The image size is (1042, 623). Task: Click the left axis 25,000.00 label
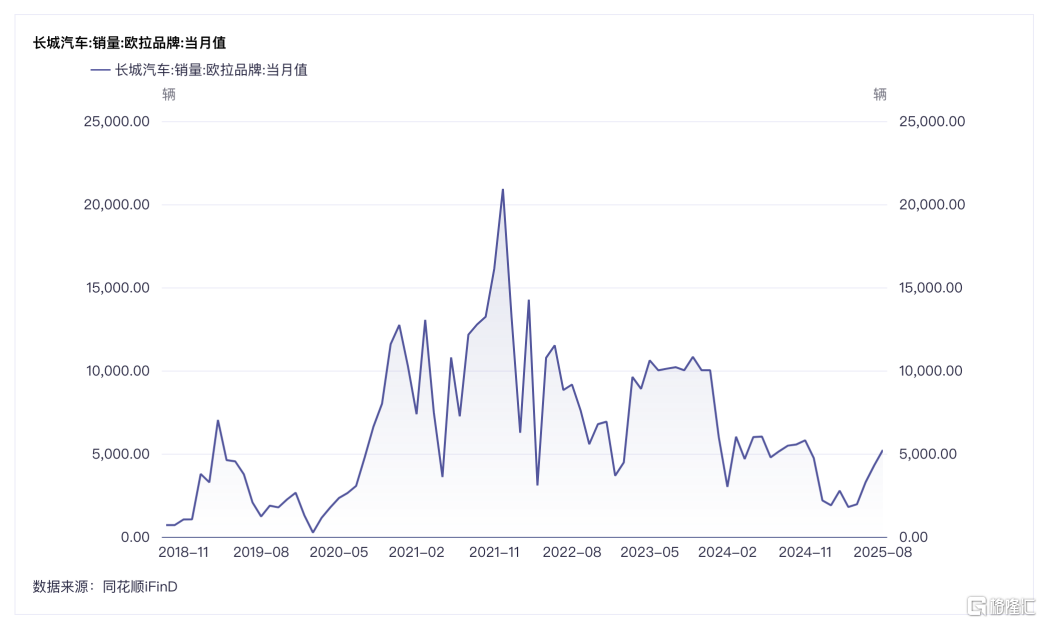[x=116, y=121]
